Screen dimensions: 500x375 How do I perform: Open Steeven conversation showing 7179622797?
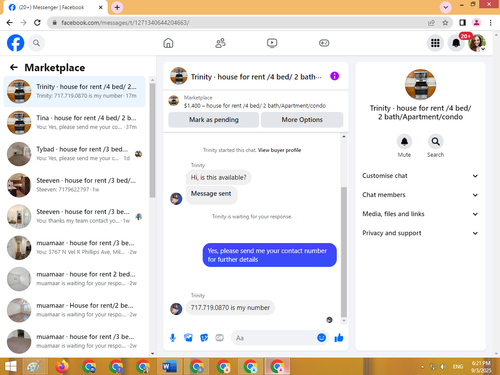[74, 185]
